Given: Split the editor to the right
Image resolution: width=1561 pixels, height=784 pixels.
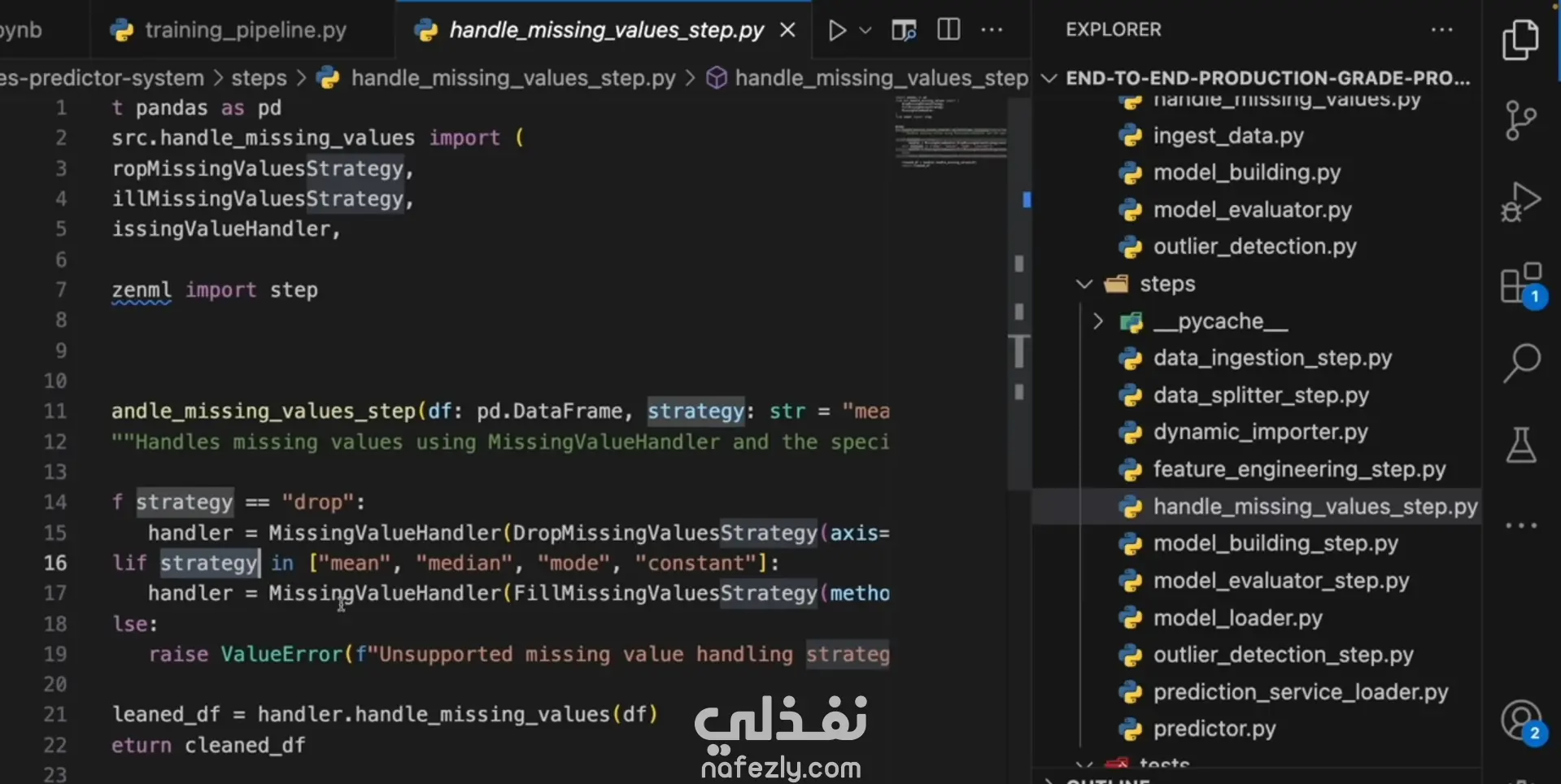Looking at the screenshot, I should (948, 30).
